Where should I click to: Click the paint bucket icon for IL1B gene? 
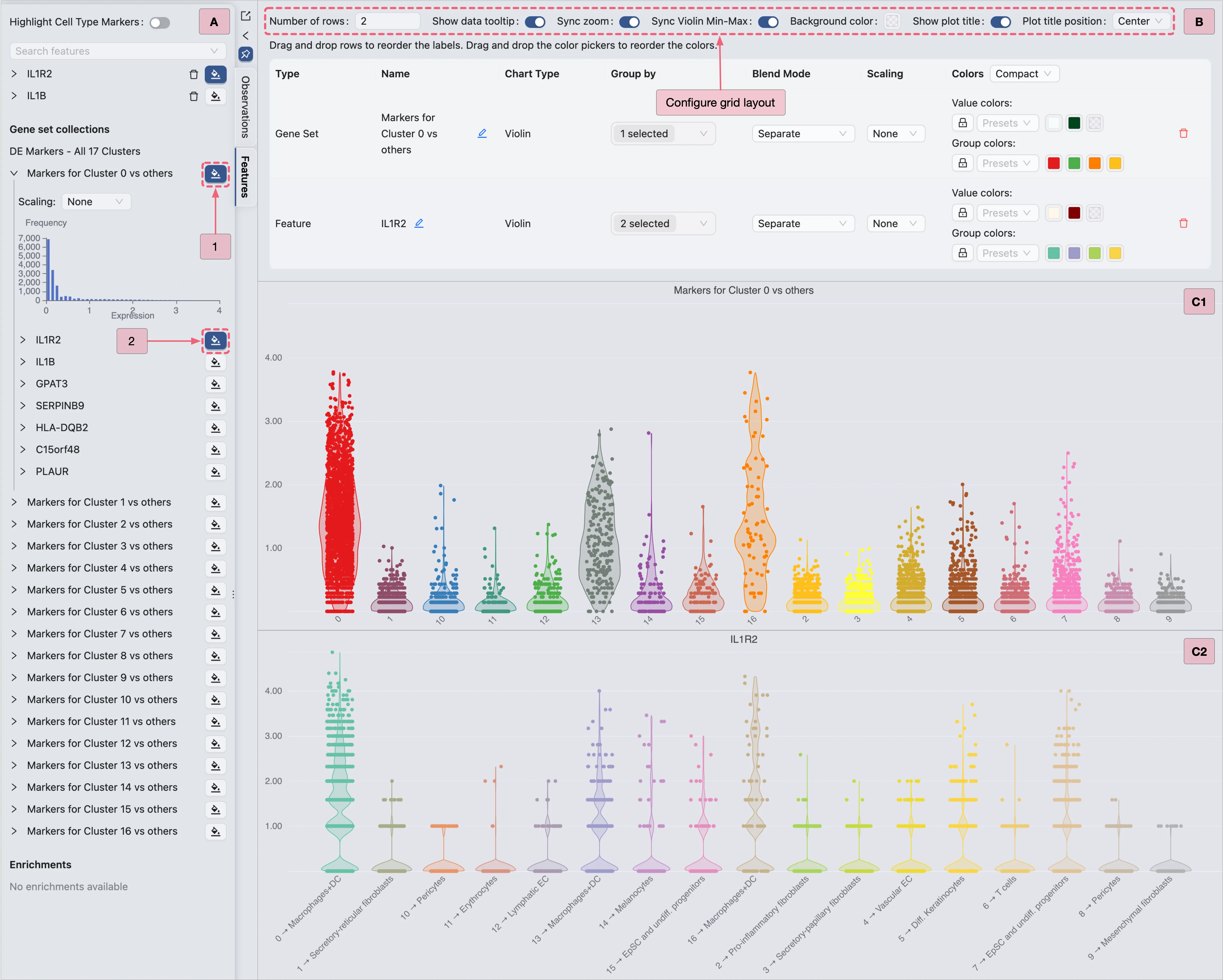(215, 96)
